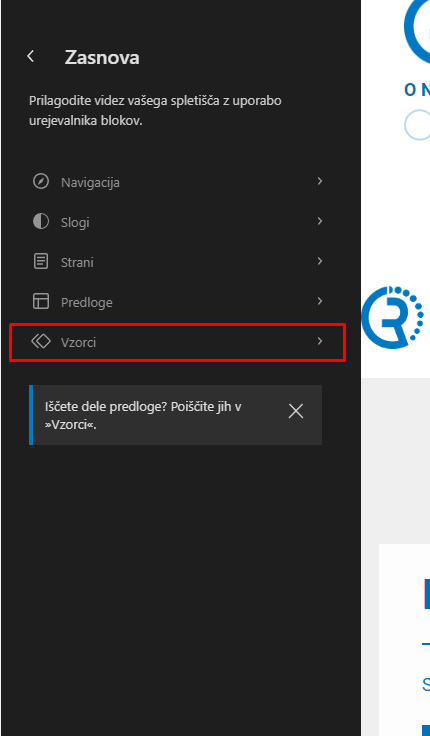Open the Predloge text label

click(x=86, y=303)
